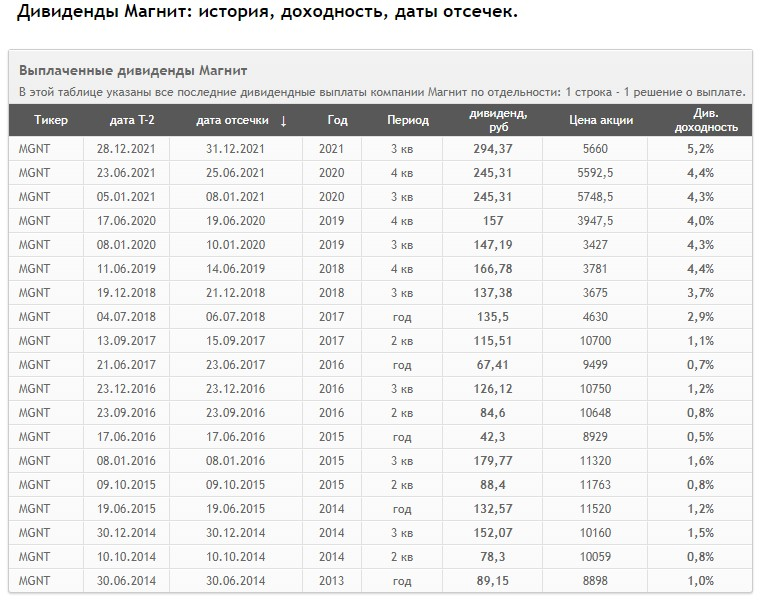Click the yield value 3,7%
This screenshot has width=767, height=600.
pos(700,292)
